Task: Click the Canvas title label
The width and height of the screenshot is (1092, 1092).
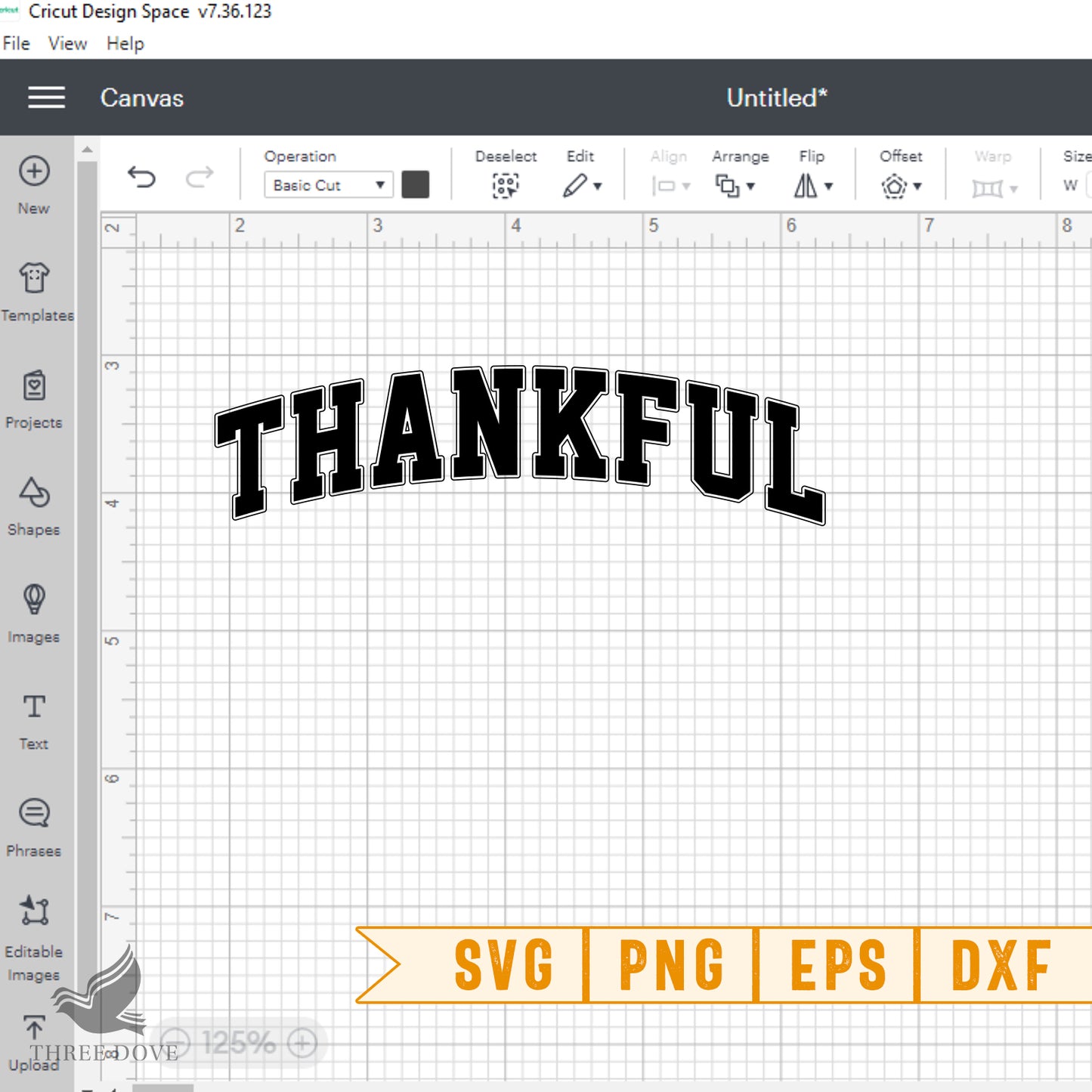Action: point(142,97)
